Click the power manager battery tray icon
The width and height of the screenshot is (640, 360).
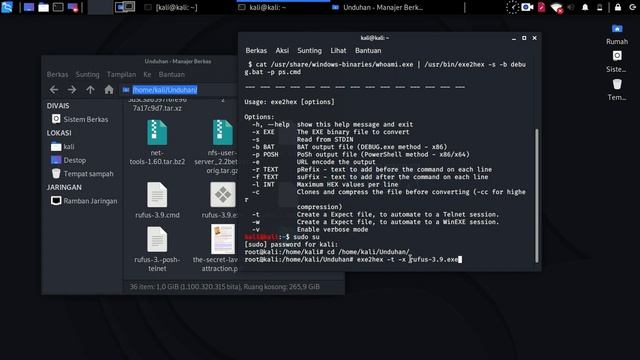click(600, 7)
